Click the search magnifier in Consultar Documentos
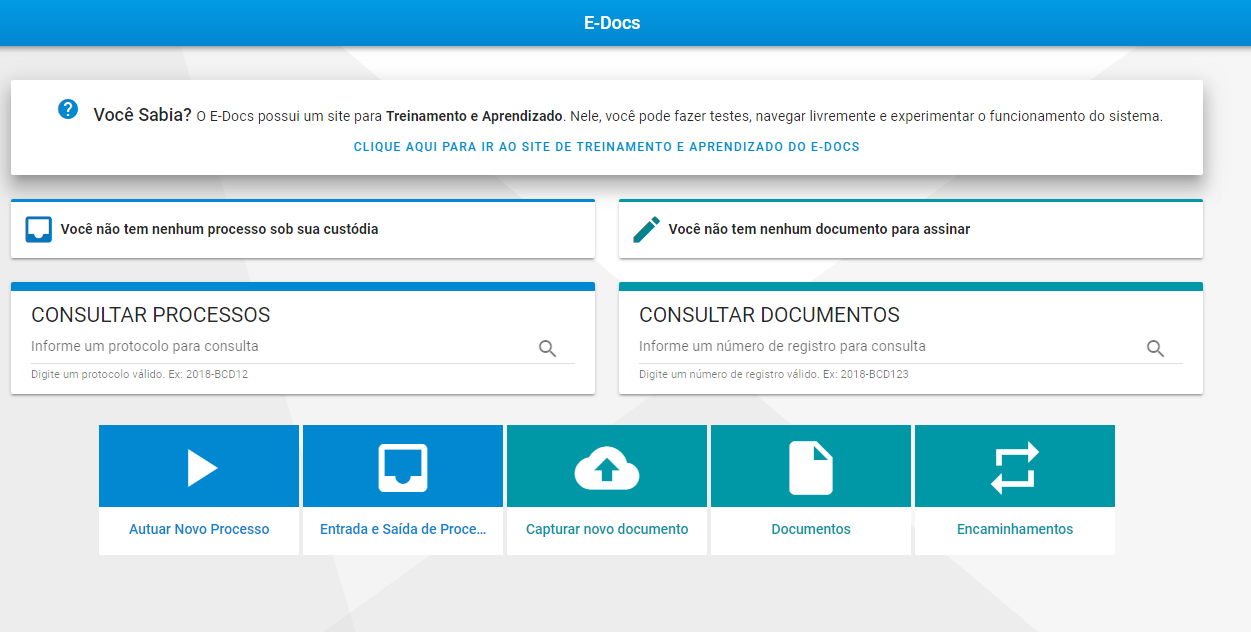Viewport: 1251px width, 632px height. click(x=1156, y=348)
